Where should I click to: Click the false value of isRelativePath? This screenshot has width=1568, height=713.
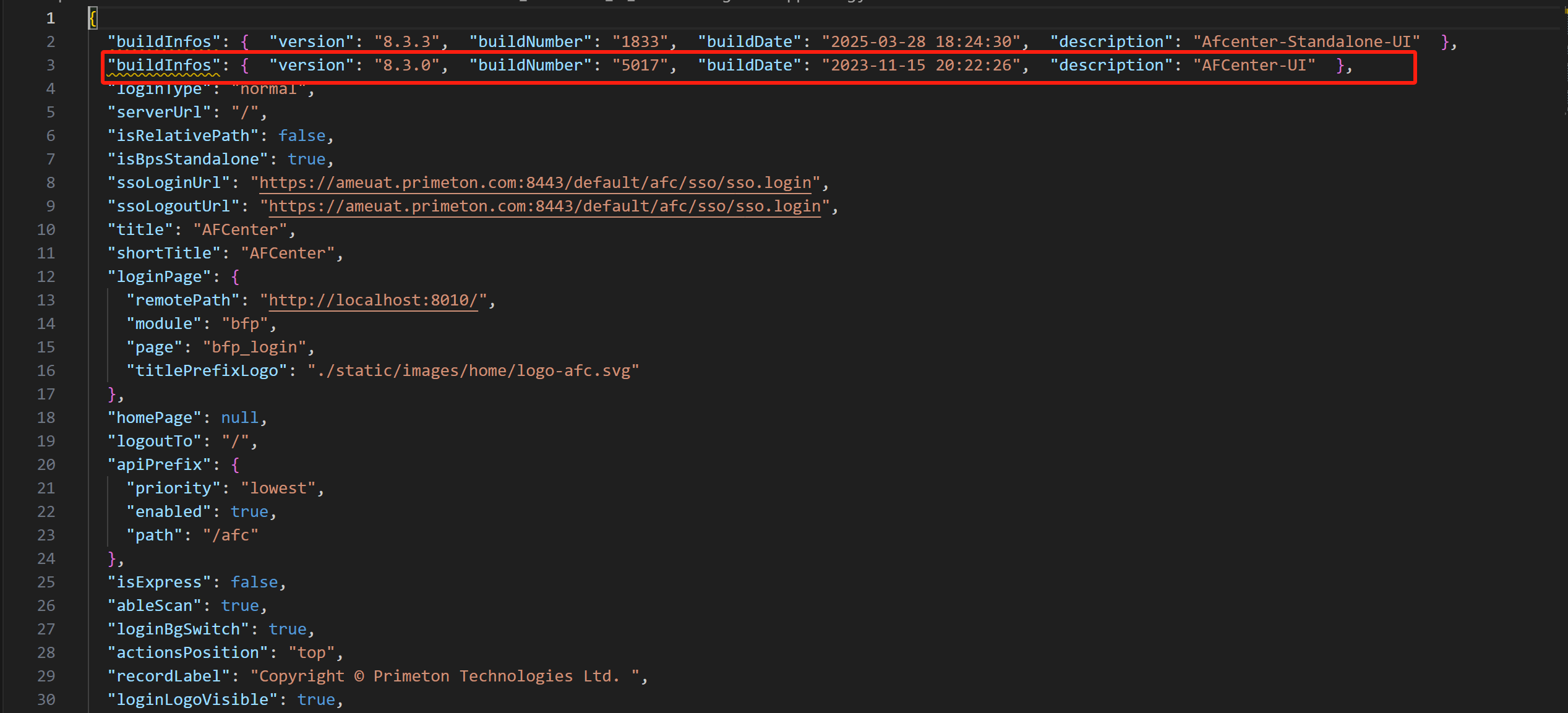302,135
